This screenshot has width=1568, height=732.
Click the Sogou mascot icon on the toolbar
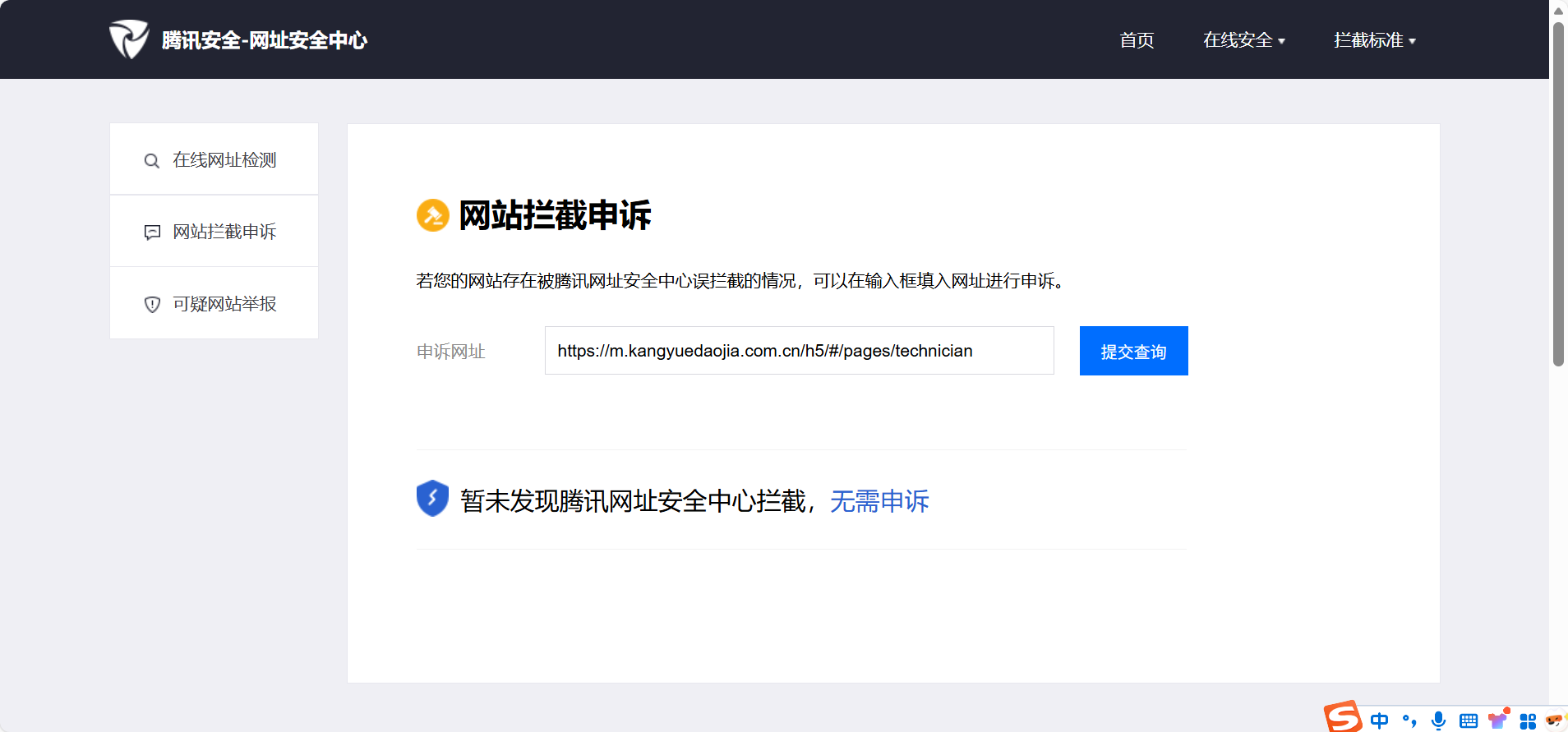point(1556,720)
